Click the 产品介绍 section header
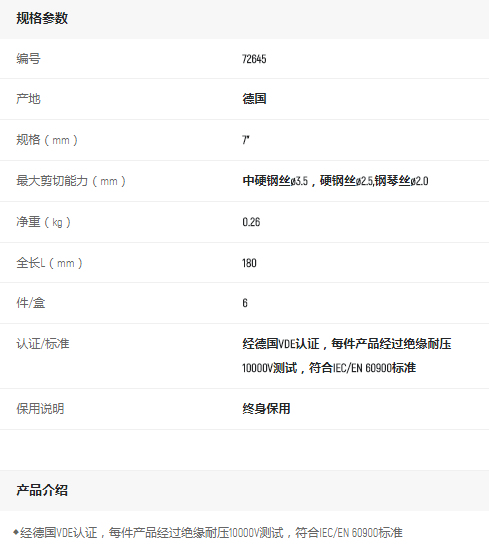 [x=42, y=490]
